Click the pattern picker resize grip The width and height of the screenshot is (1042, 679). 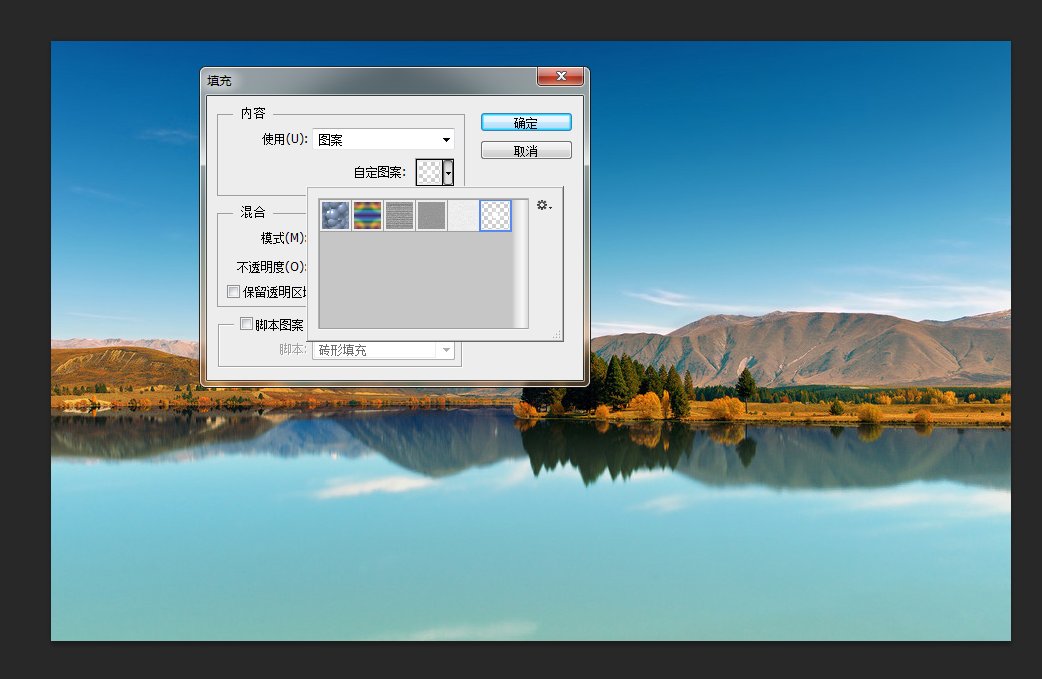coord(556,334)
